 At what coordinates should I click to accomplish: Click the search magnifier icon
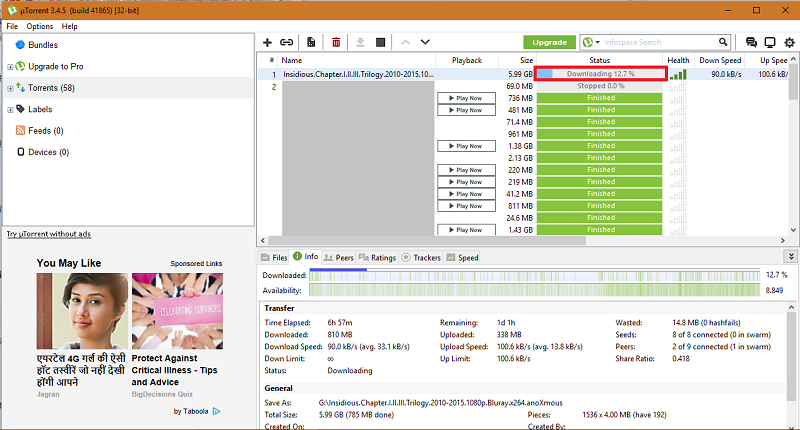(723, 42)
